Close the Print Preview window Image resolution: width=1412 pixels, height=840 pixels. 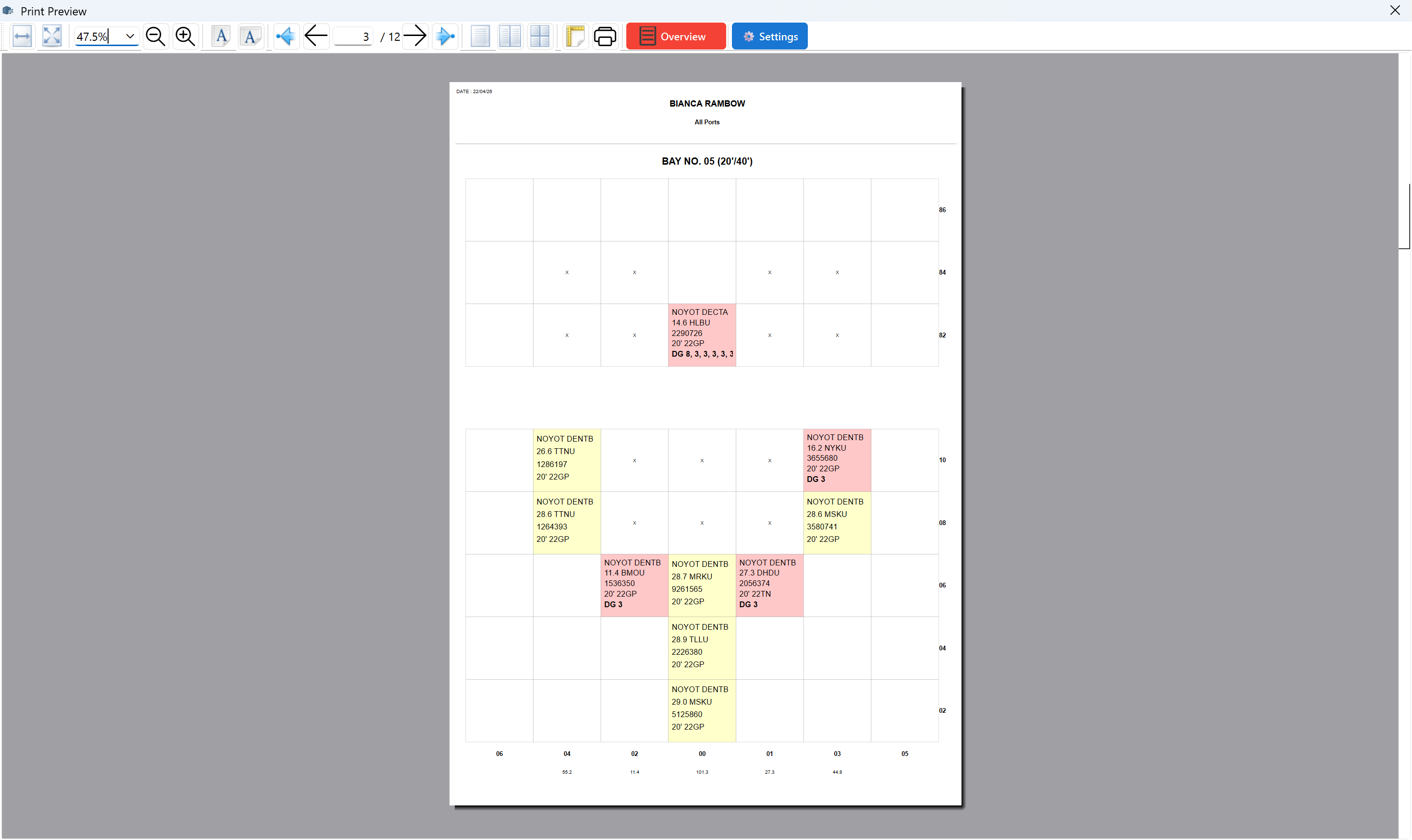pos(1394,10)
